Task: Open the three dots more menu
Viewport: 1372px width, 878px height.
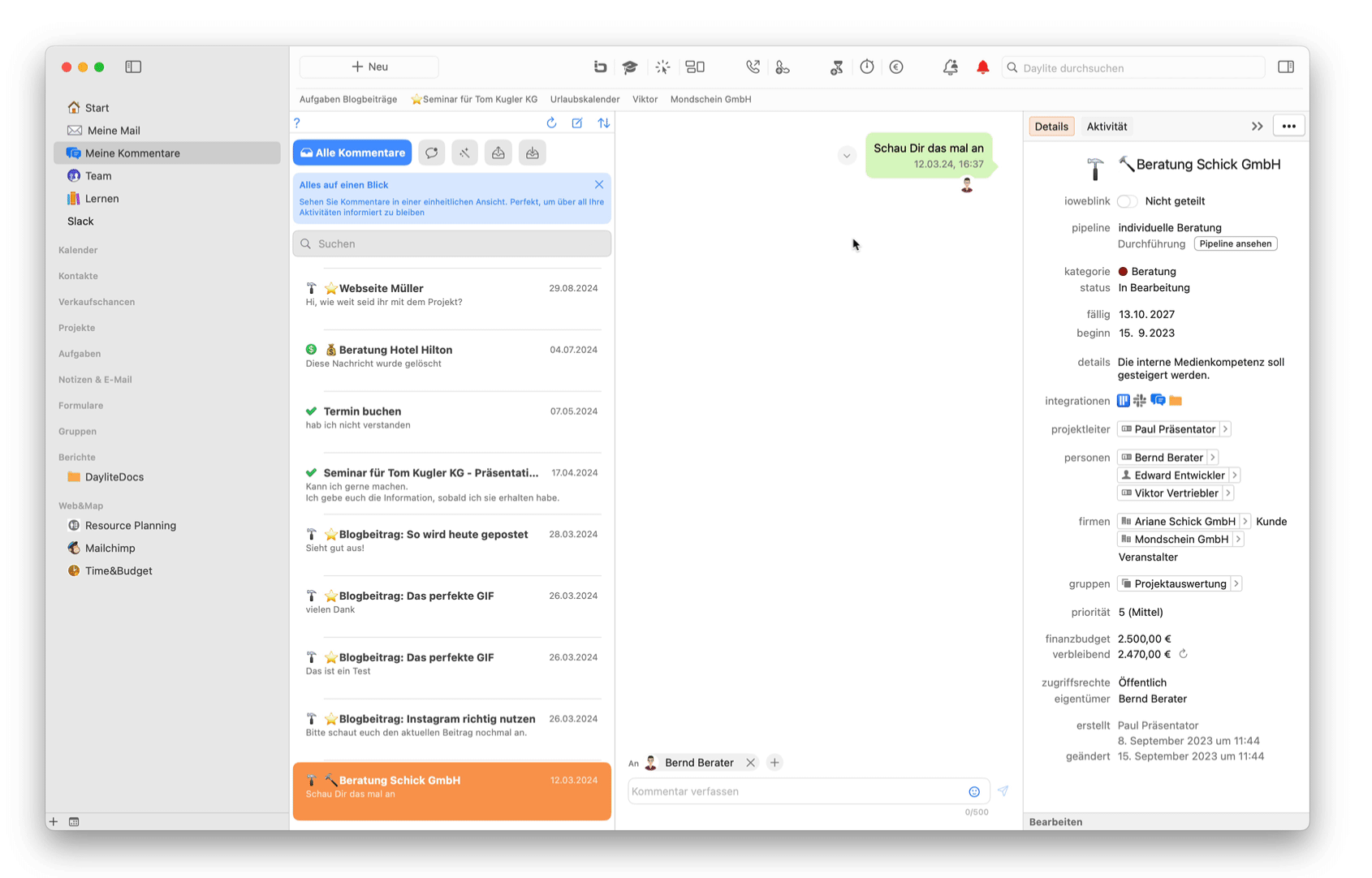Action: click(1288, 127)
